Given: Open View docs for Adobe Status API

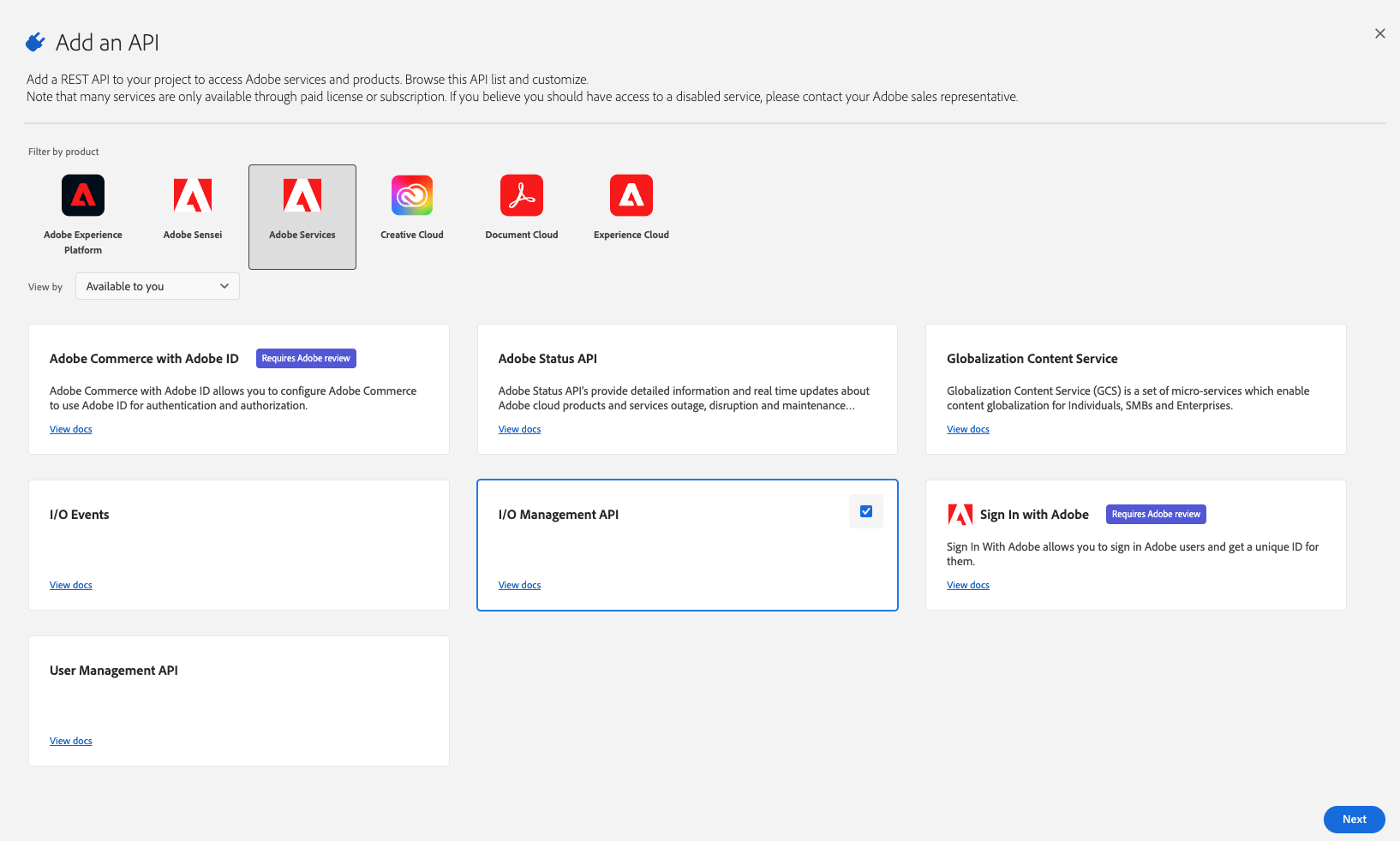Looking at the screenshot, I should (520, 429).
